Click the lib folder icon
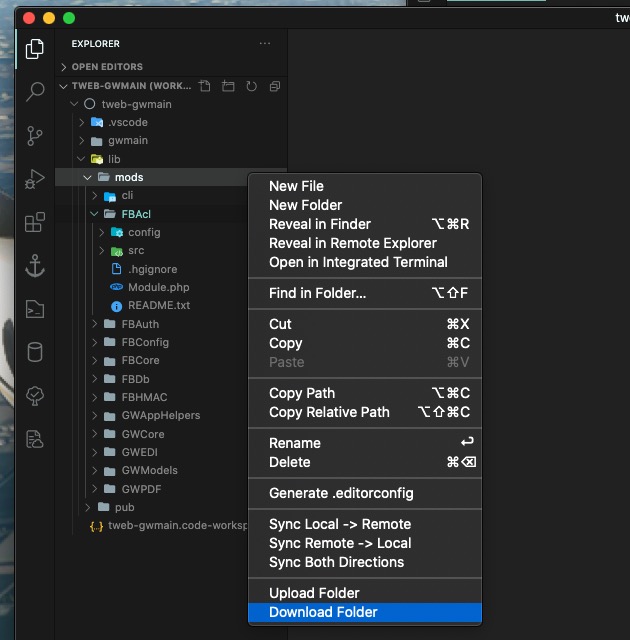The image size is (630, 640). coord(97,159)
